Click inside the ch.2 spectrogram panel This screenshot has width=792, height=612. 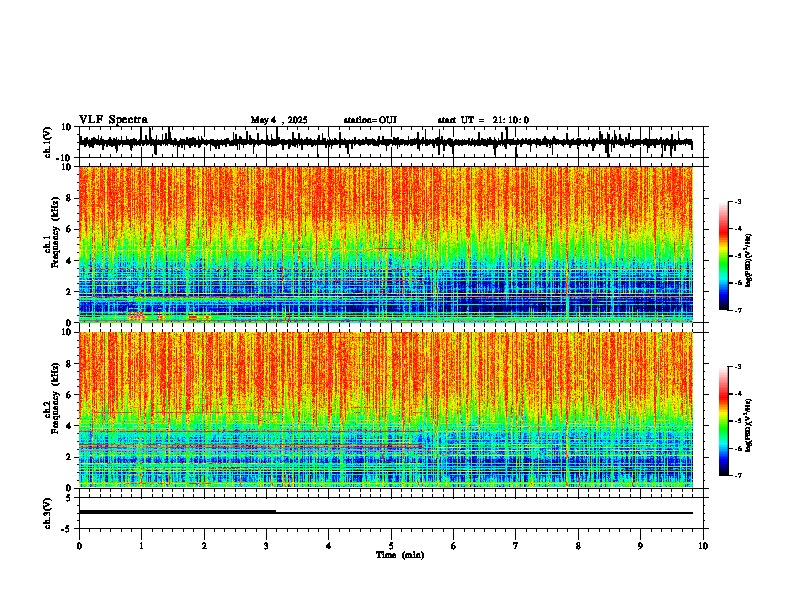[385, 410]
